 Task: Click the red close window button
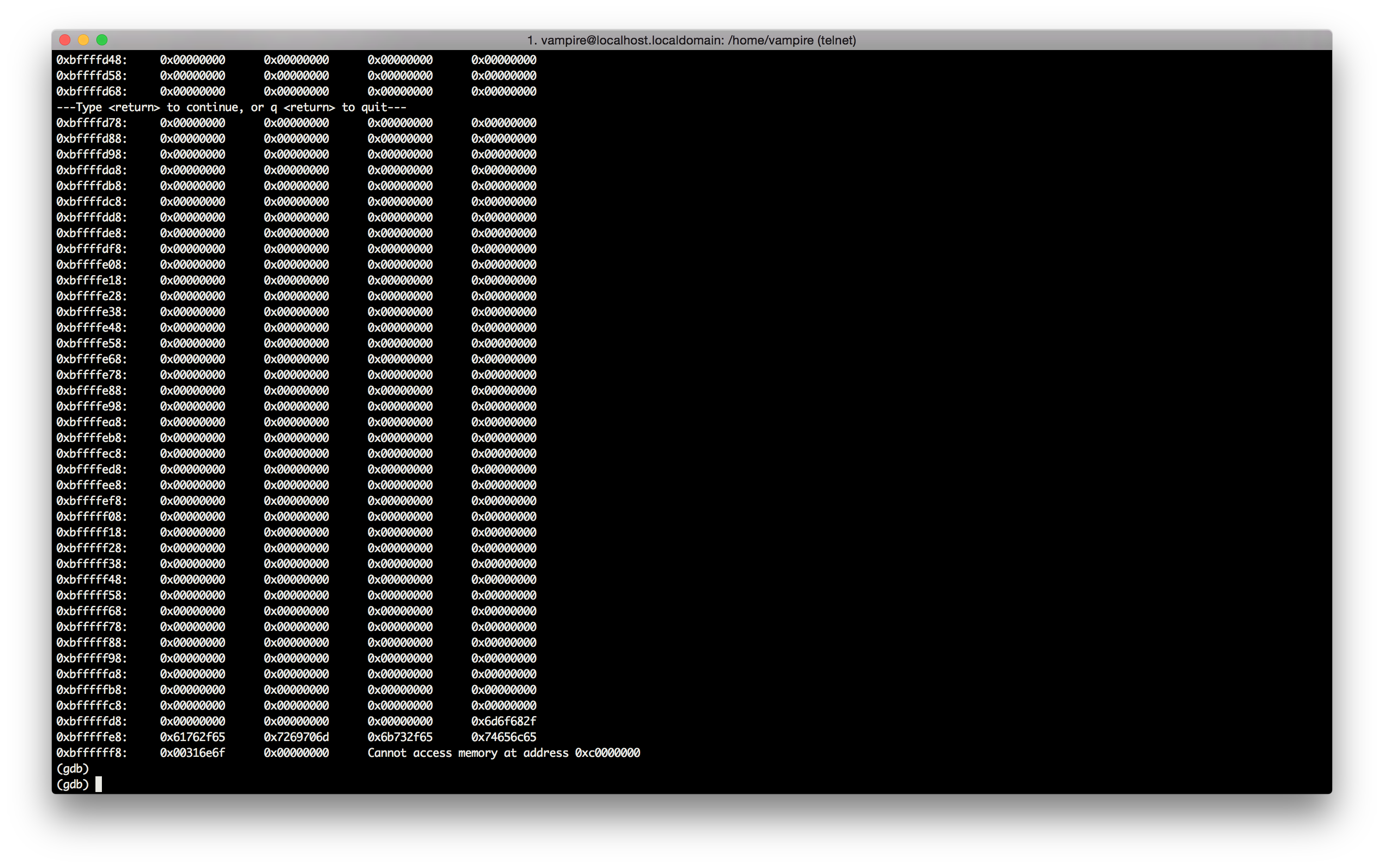[x=65, y=40]
